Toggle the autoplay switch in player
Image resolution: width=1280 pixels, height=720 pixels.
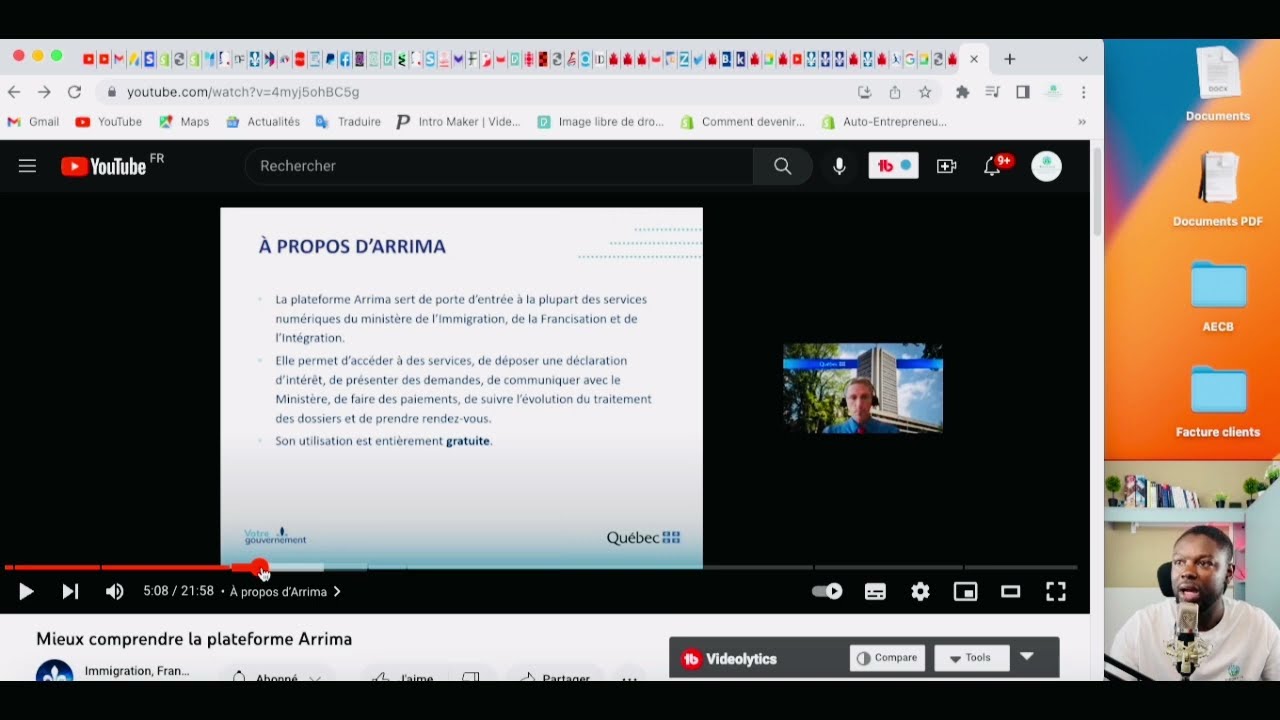(x=827, y=592)
